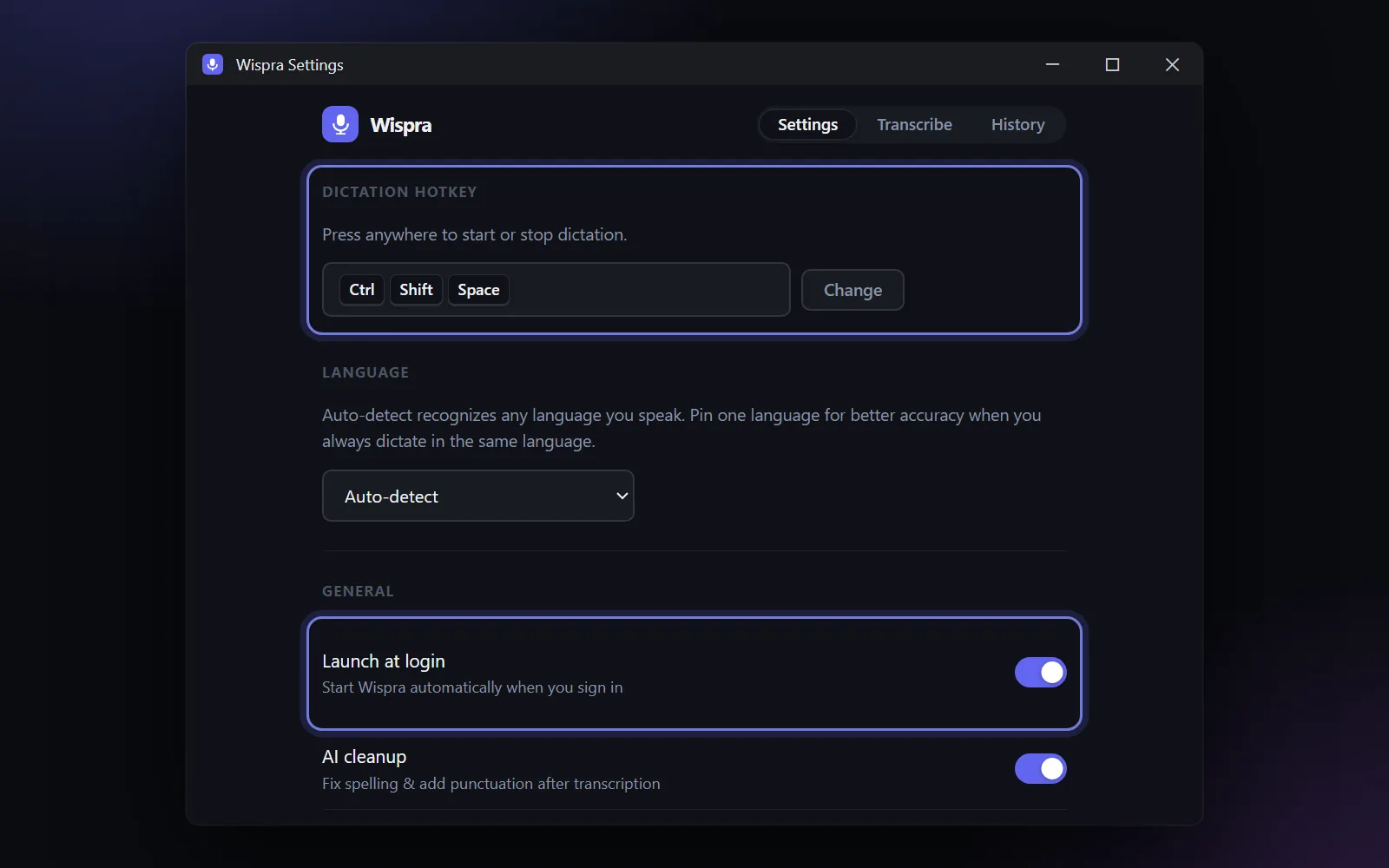Click the Wispra brand name text
Image resolution: width=1389 pixels, height=868 pixels.
coord(401,125)
